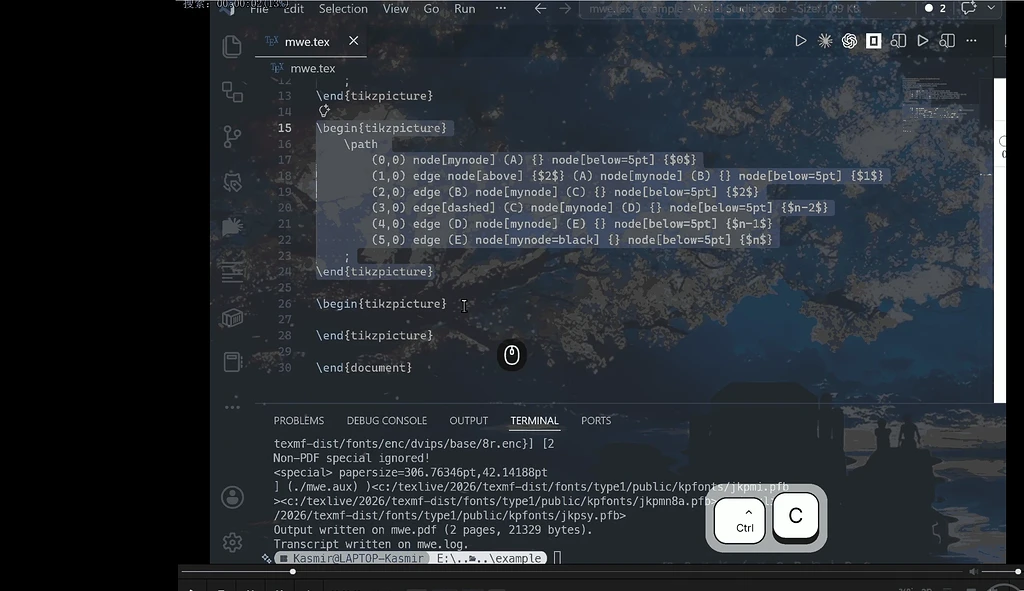Click the node[mynode=black] text on line 22
1024x591 pixels.
pos(537,240)
